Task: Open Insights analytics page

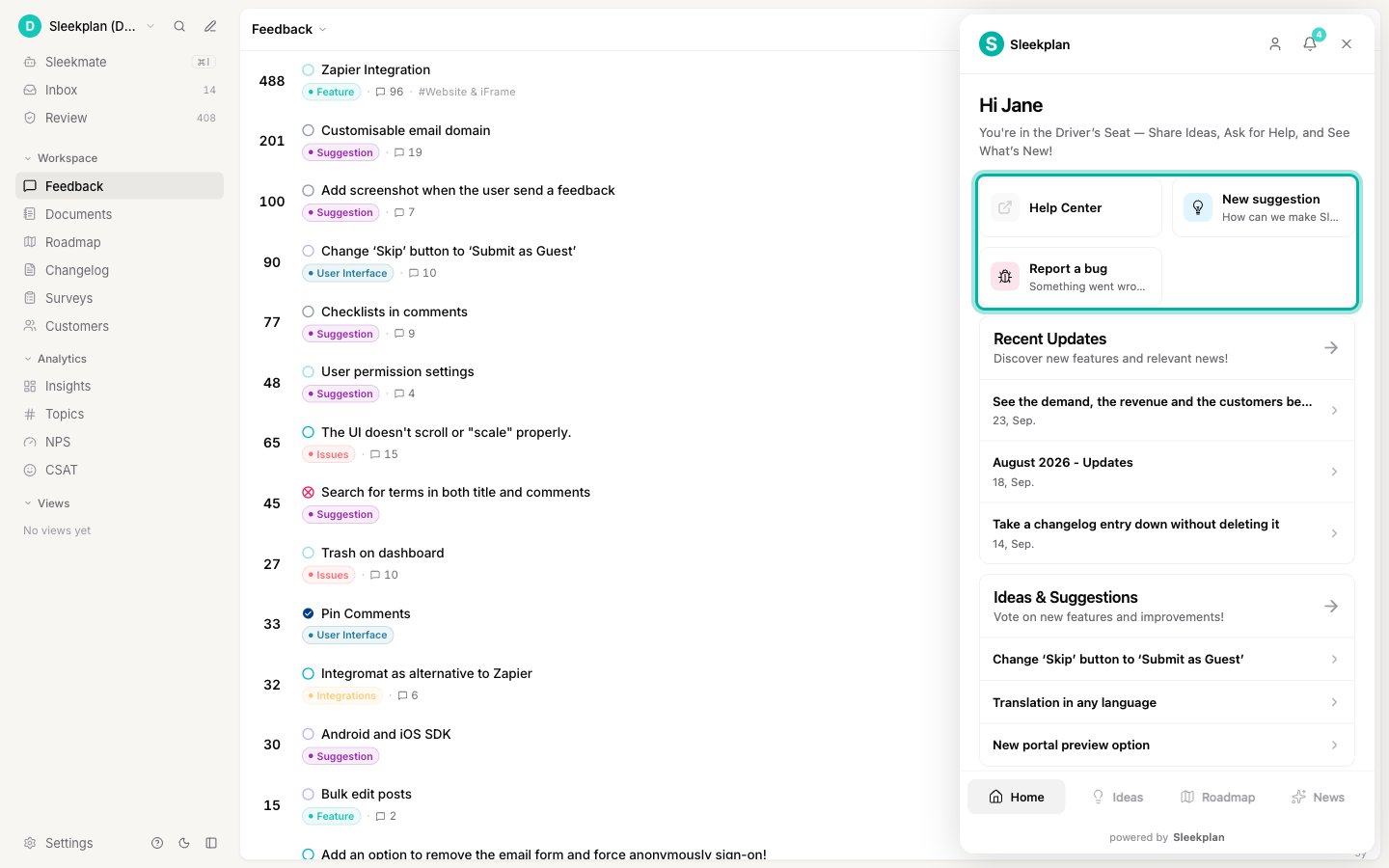Action: click(120, 386)
